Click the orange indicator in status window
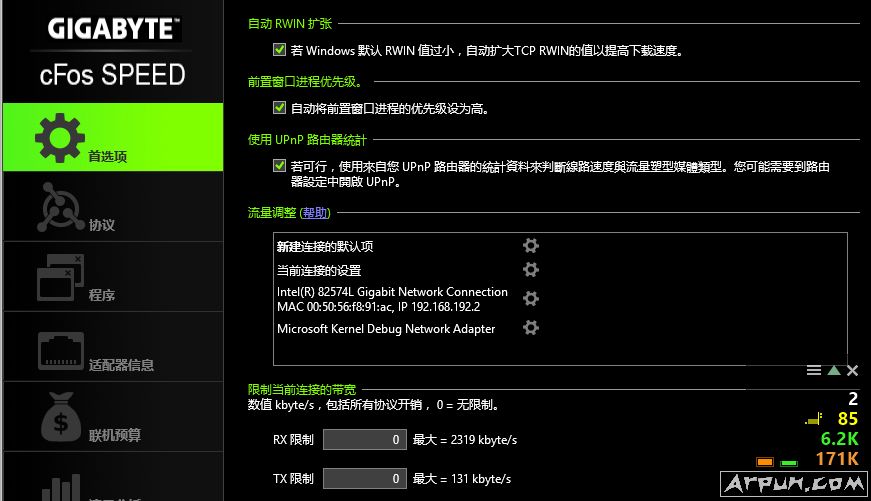871x501 pixels. tap(765, 462)
